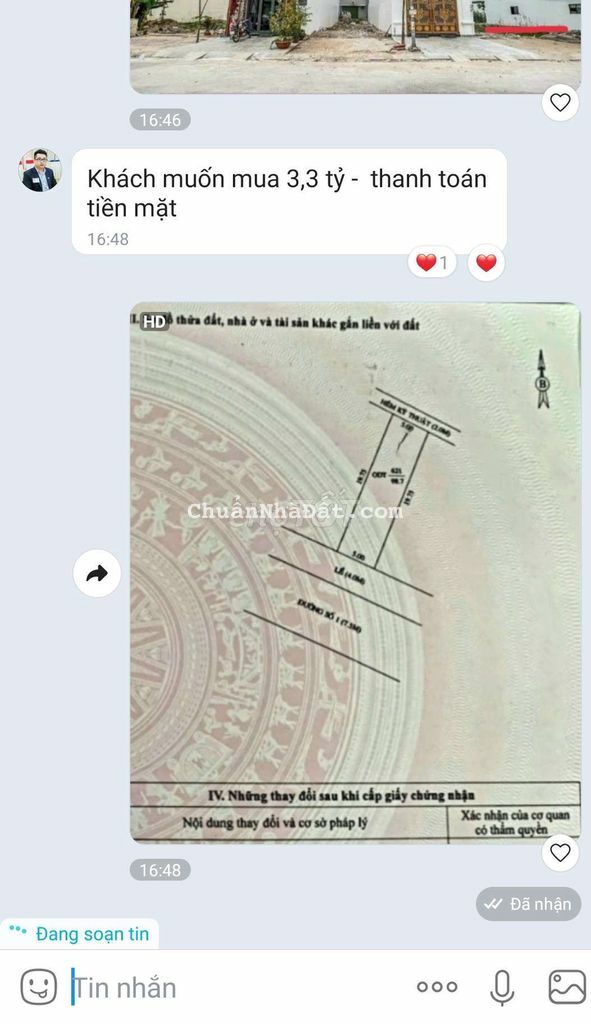The image size is (591, 1024).
Task: Open the land plot certificate image
Action: tap(355, 572)
